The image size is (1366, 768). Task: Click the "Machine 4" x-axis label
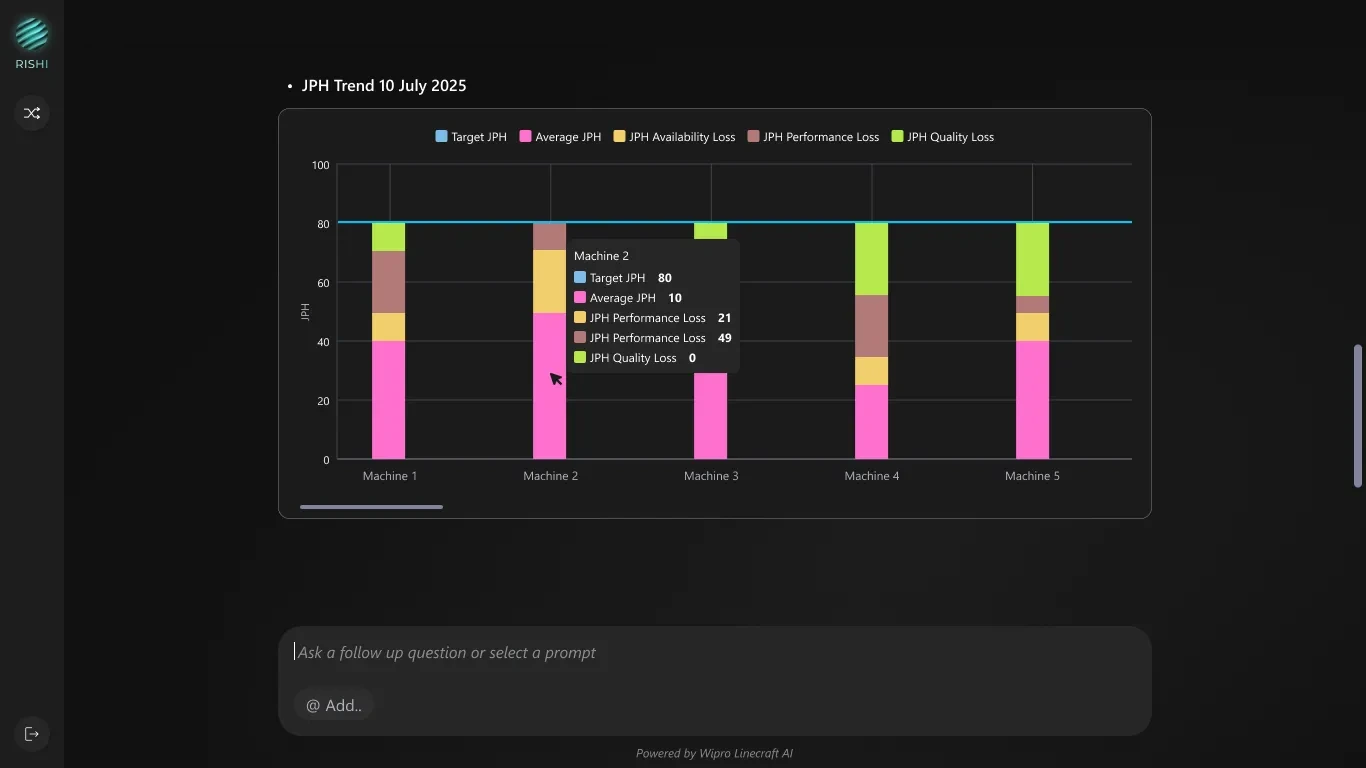pyautogui.click(x=872, y=476)
